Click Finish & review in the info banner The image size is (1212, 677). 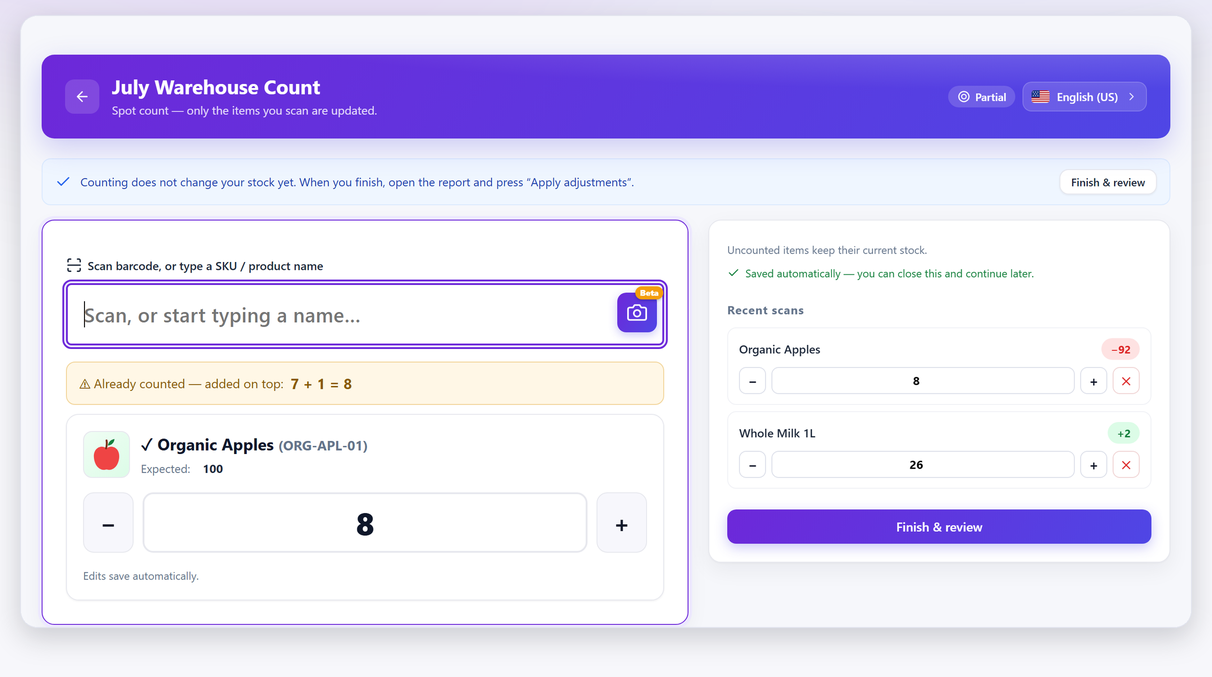1108,182
